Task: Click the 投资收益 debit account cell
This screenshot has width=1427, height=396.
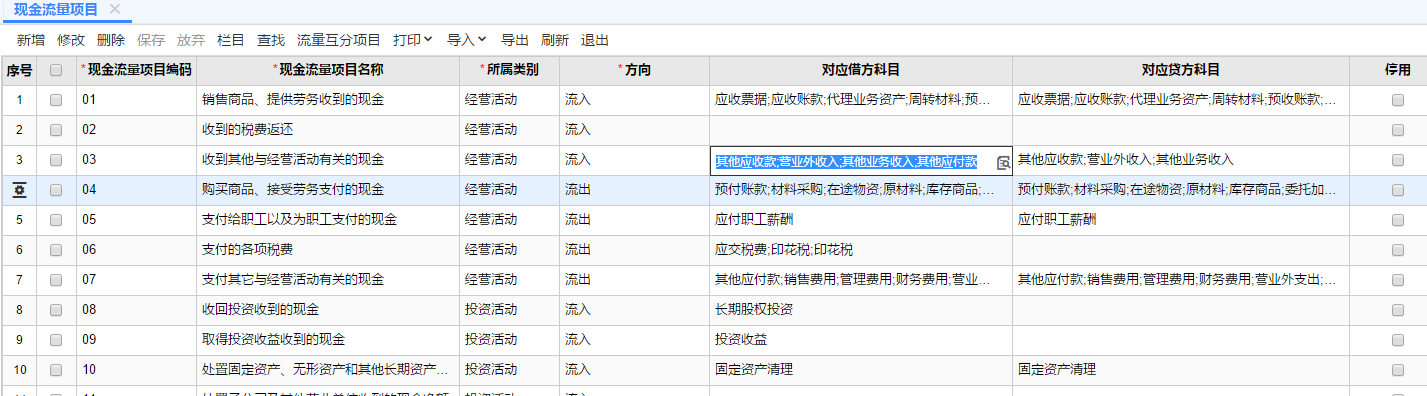Action: [860, 340]
